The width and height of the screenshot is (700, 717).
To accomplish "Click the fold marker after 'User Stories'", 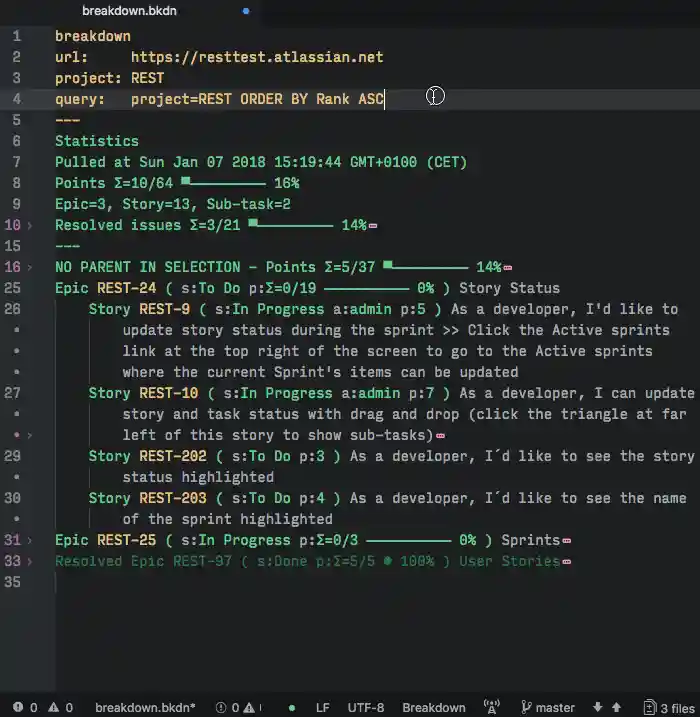I will pos(566,562).
